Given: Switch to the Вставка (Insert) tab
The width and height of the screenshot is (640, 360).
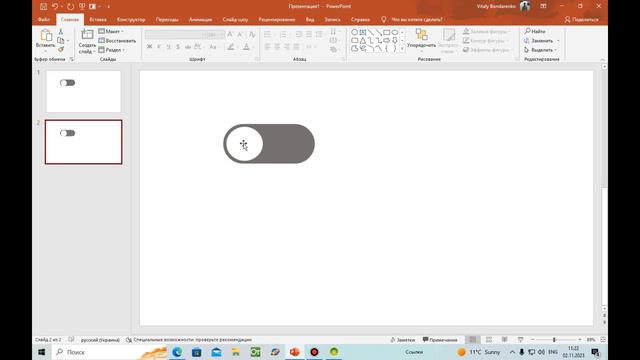Looking at the screenshot, I should 98,20.
